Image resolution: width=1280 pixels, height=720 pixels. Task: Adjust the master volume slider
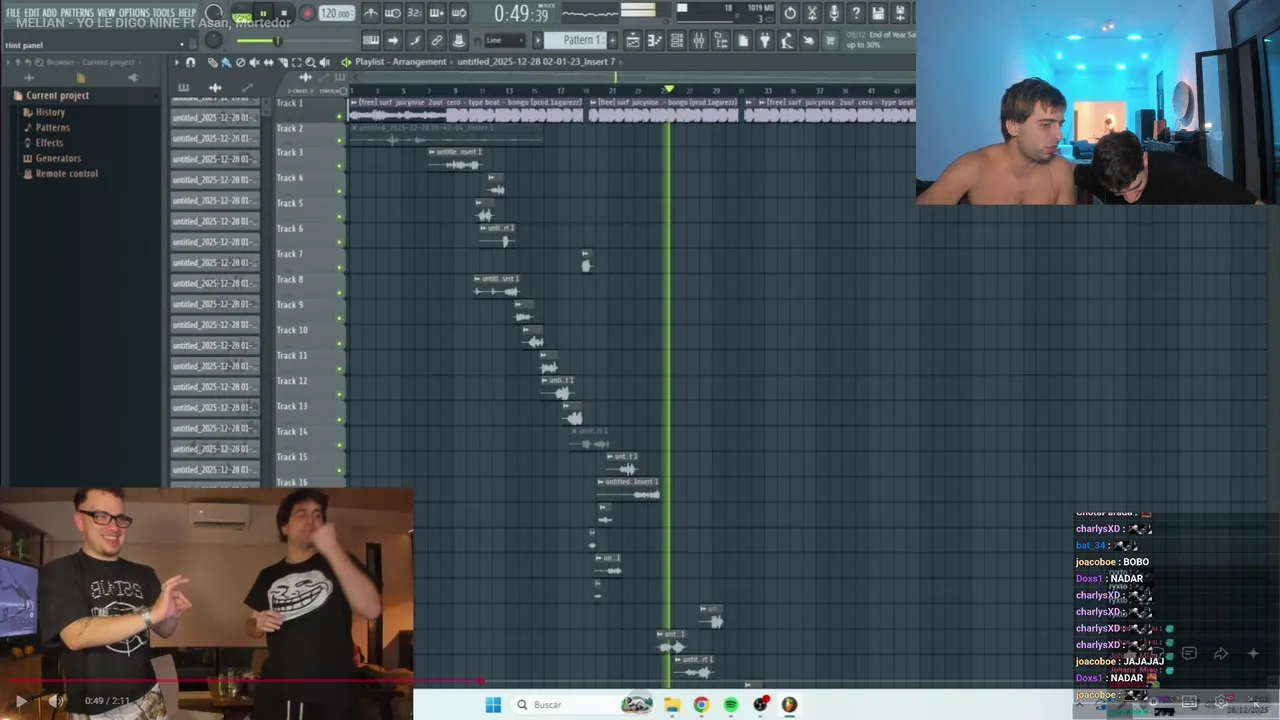(278, 41)
